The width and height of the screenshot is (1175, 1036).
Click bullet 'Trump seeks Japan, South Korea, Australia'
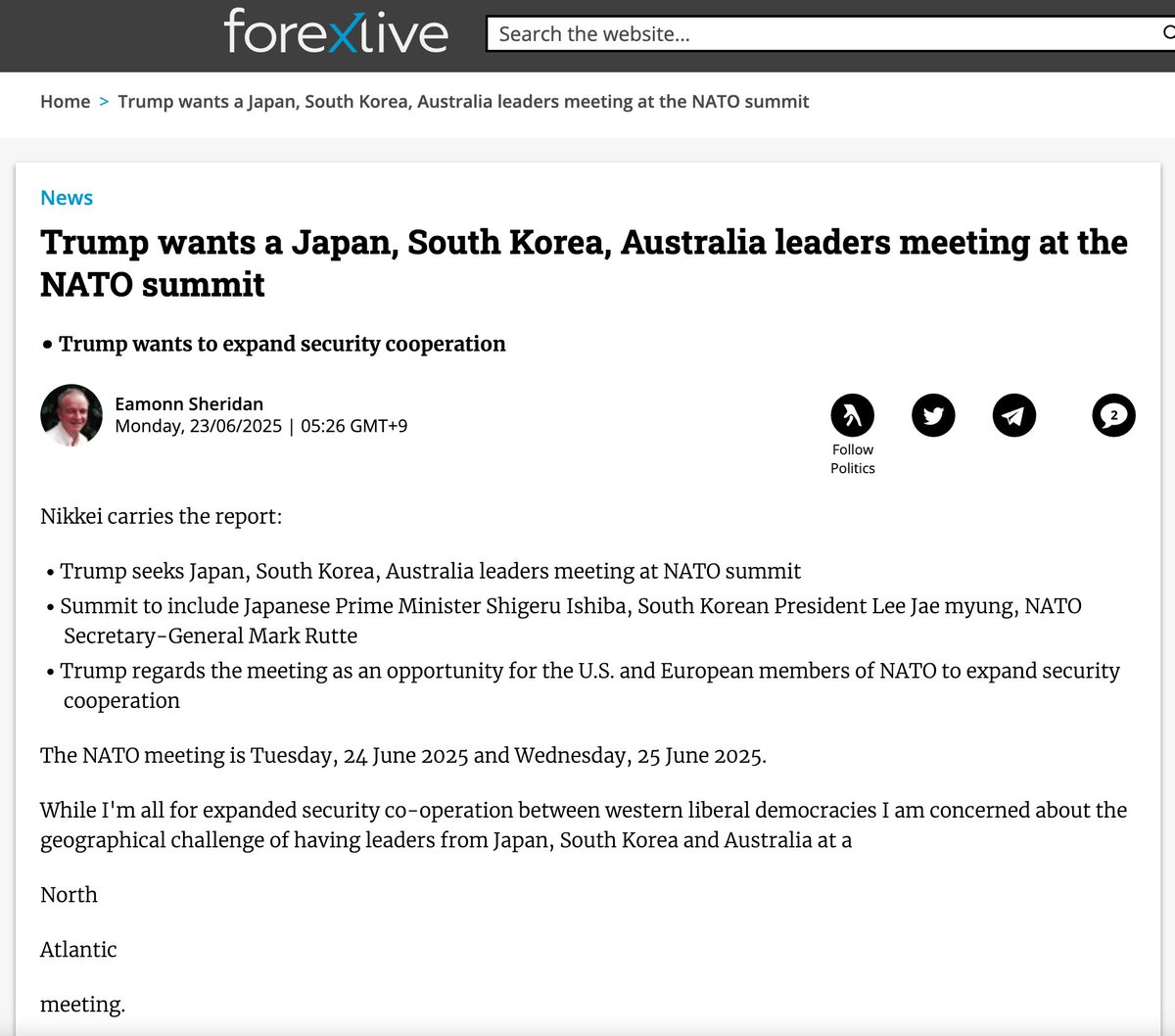tap(430, 571)
